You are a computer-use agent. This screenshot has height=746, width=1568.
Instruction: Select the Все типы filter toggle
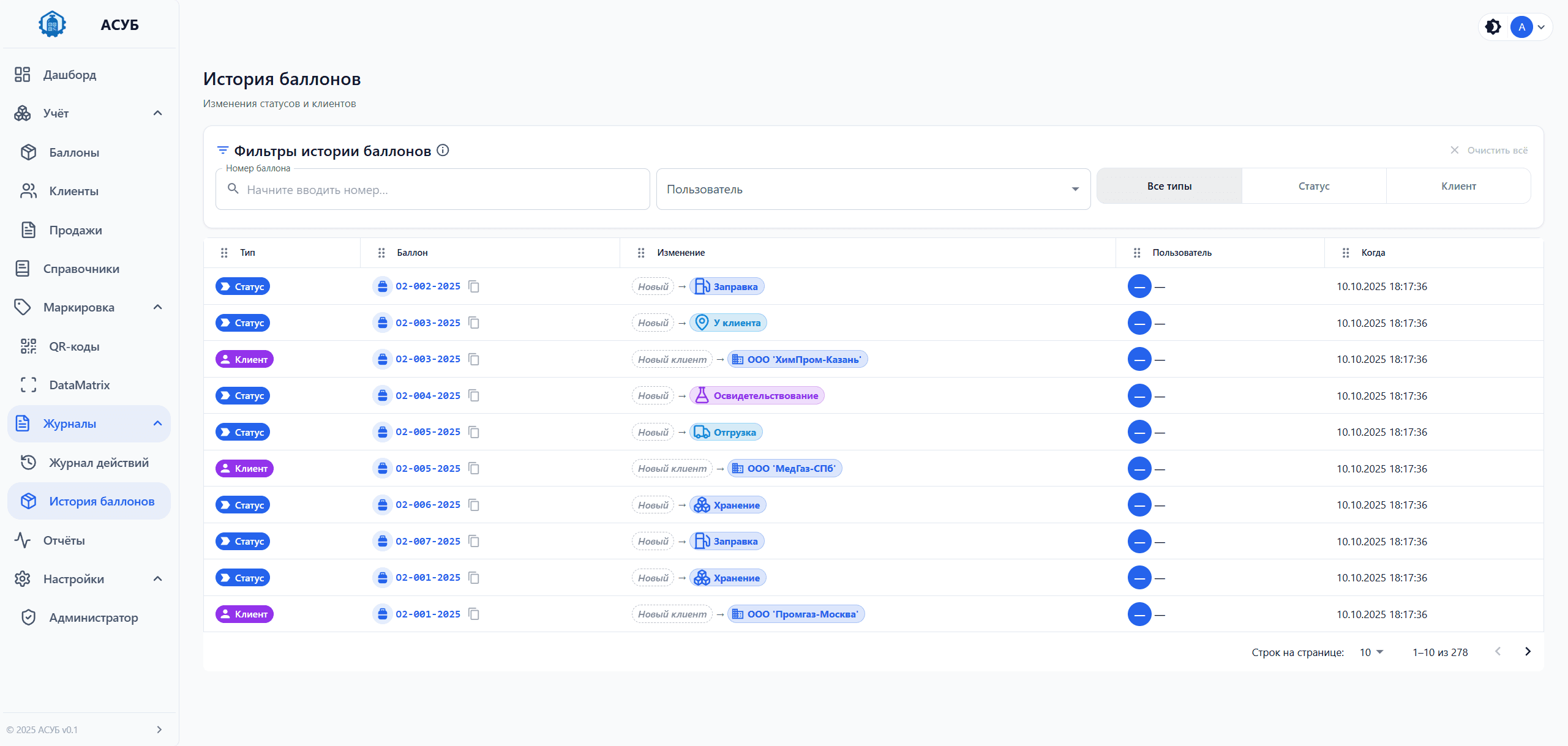pyautogui.click(x=1169, y=186)
